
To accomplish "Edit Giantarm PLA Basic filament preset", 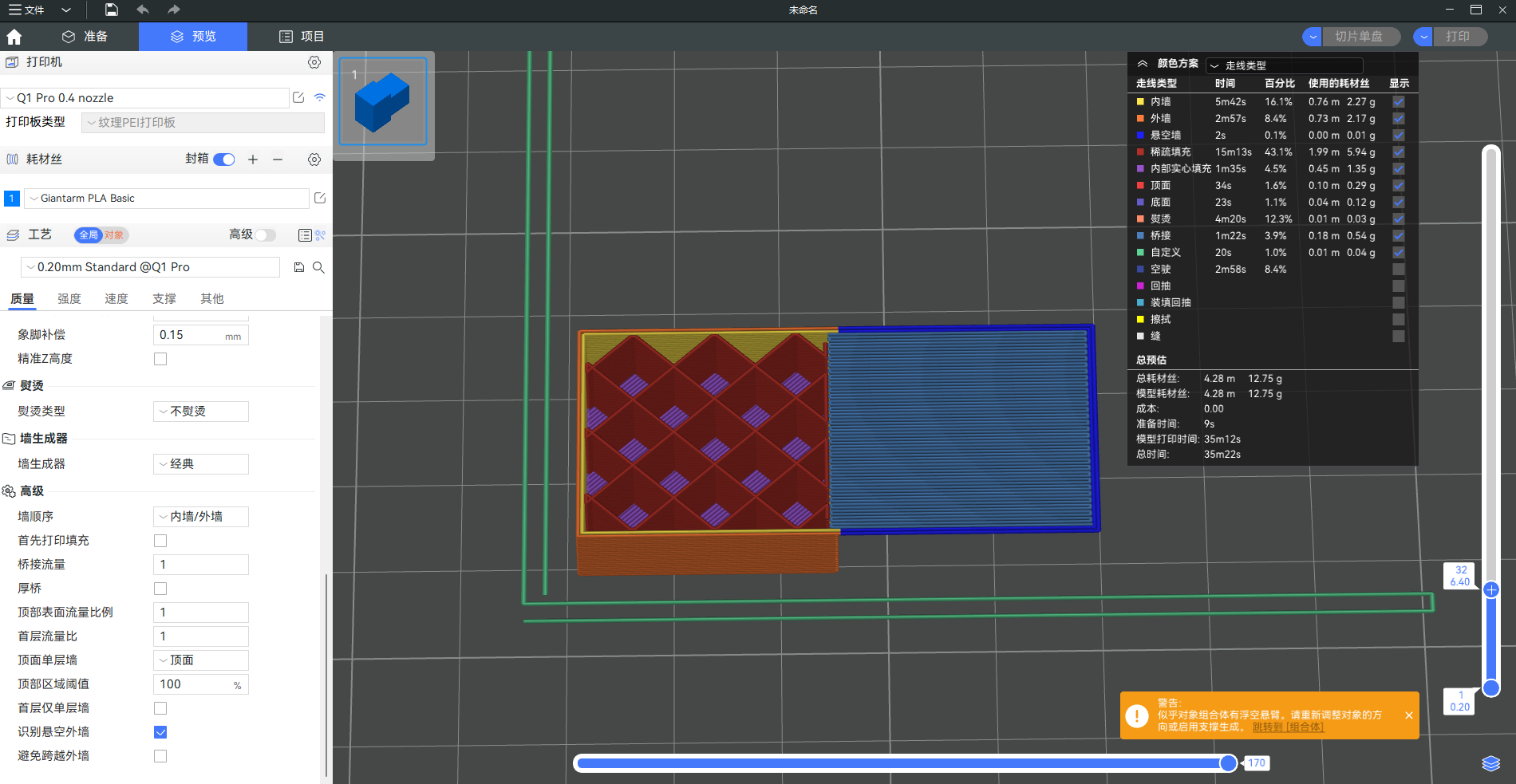I will [319, 198].
